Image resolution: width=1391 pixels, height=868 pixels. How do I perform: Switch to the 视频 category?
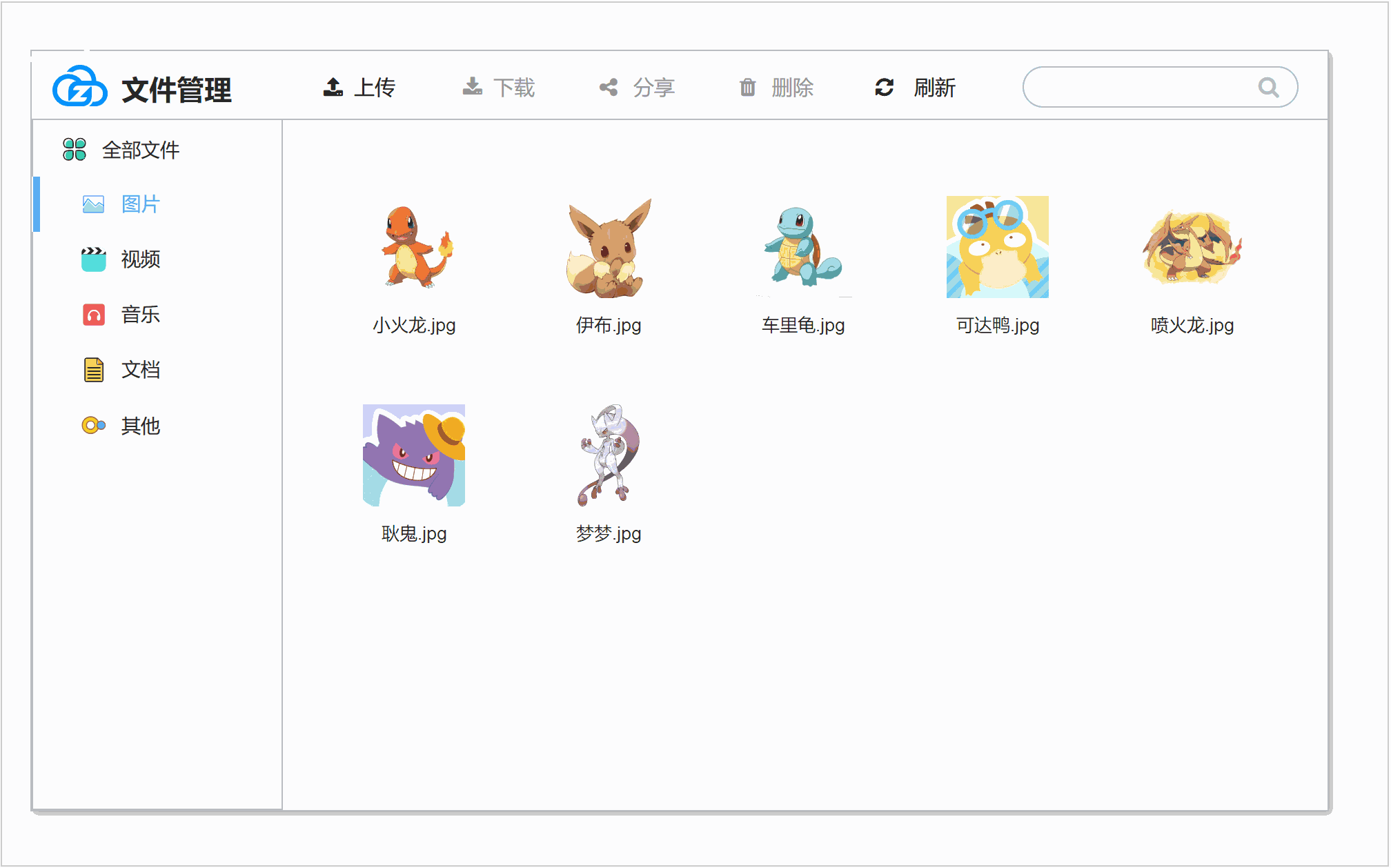[141, 259]
